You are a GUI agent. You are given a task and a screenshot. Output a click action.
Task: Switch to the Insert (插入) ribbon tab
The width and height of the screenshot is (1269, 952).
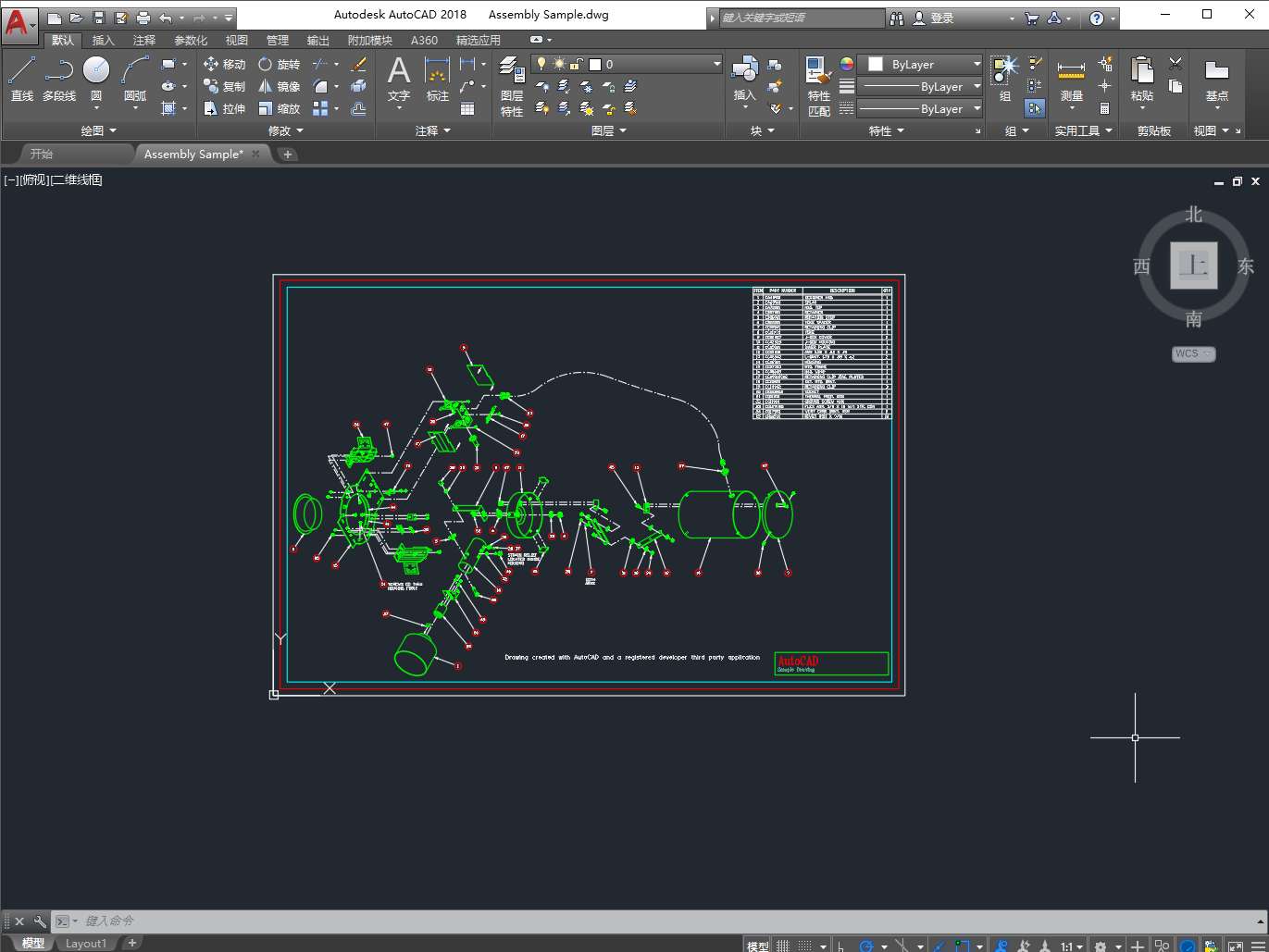click(x=103, y=40)
